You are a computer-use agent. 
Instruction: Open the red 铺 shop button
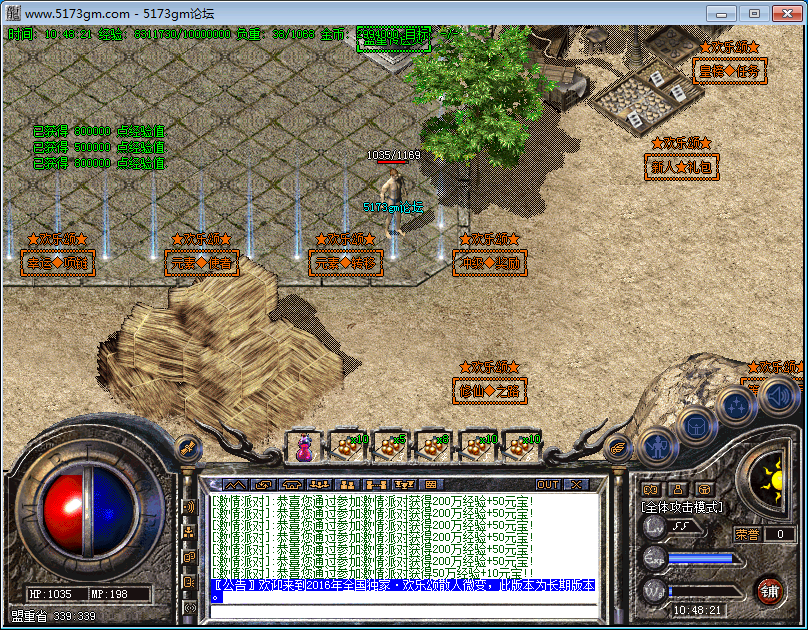[x=770, y=591]
